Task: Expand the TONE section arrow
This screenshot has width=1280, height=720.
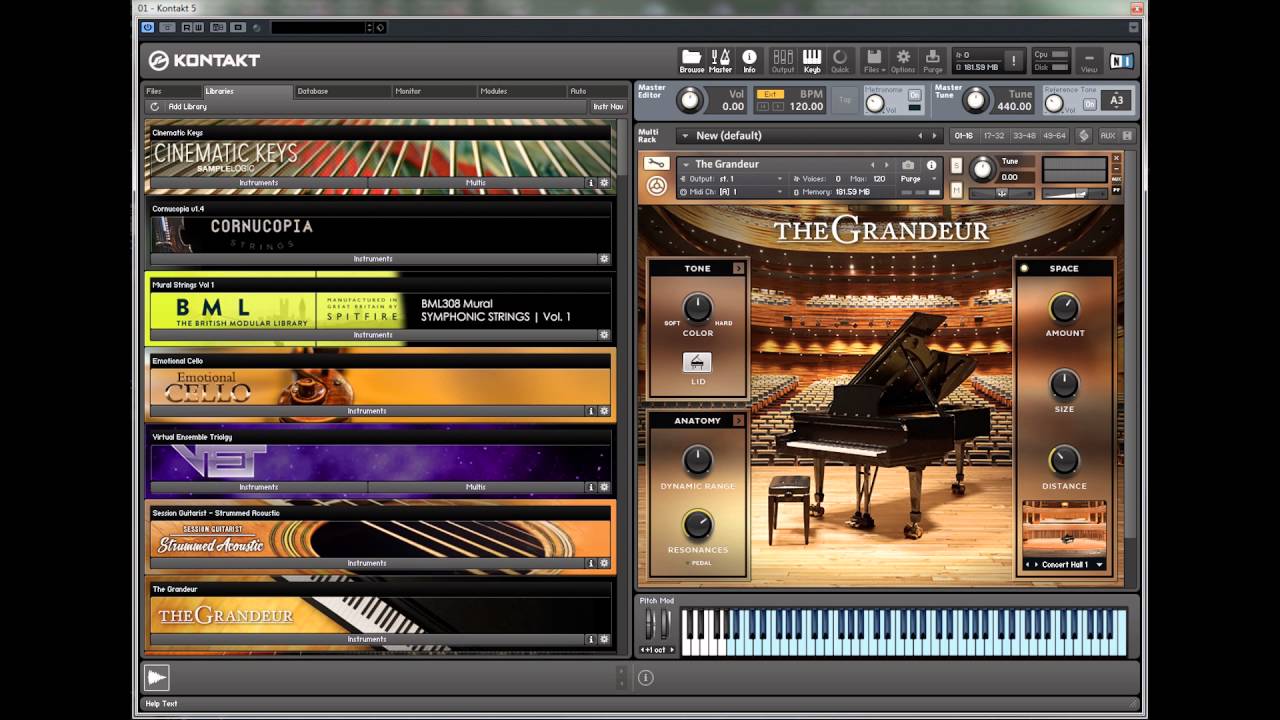Action: tap(738, 268)
